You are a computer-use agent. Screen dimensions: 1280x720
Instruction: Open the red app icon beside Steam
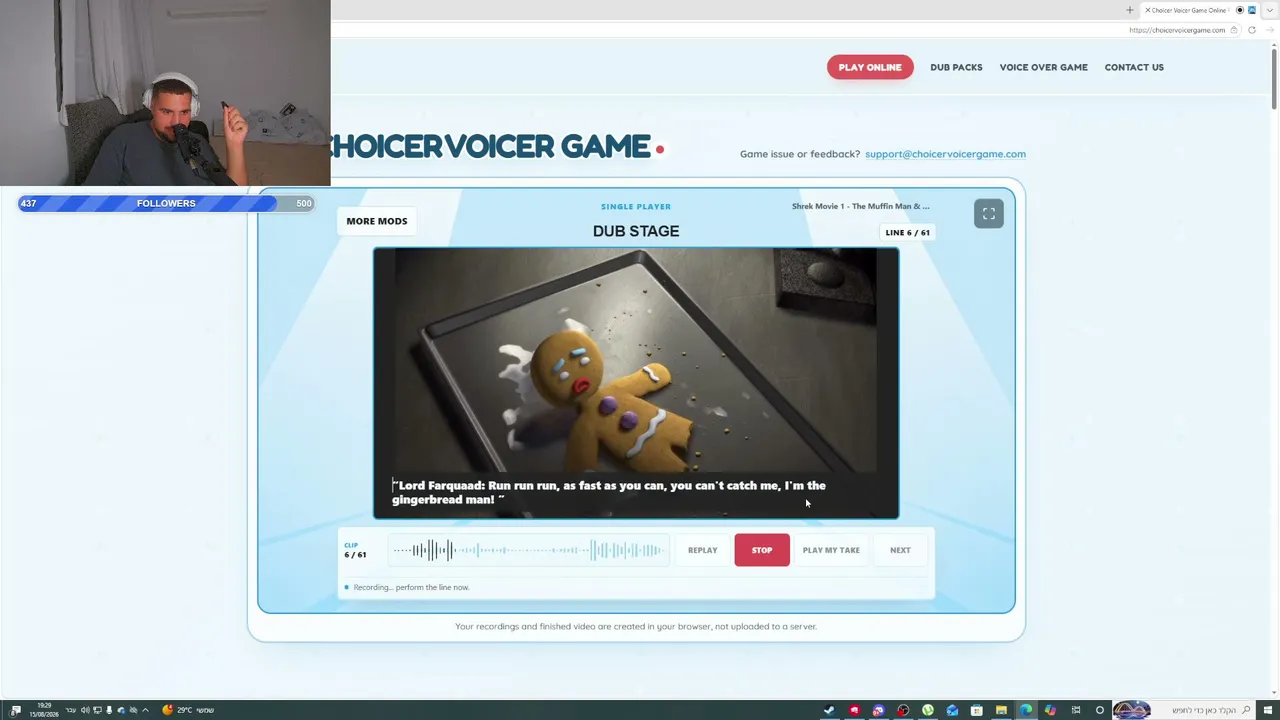click(854, 710)
